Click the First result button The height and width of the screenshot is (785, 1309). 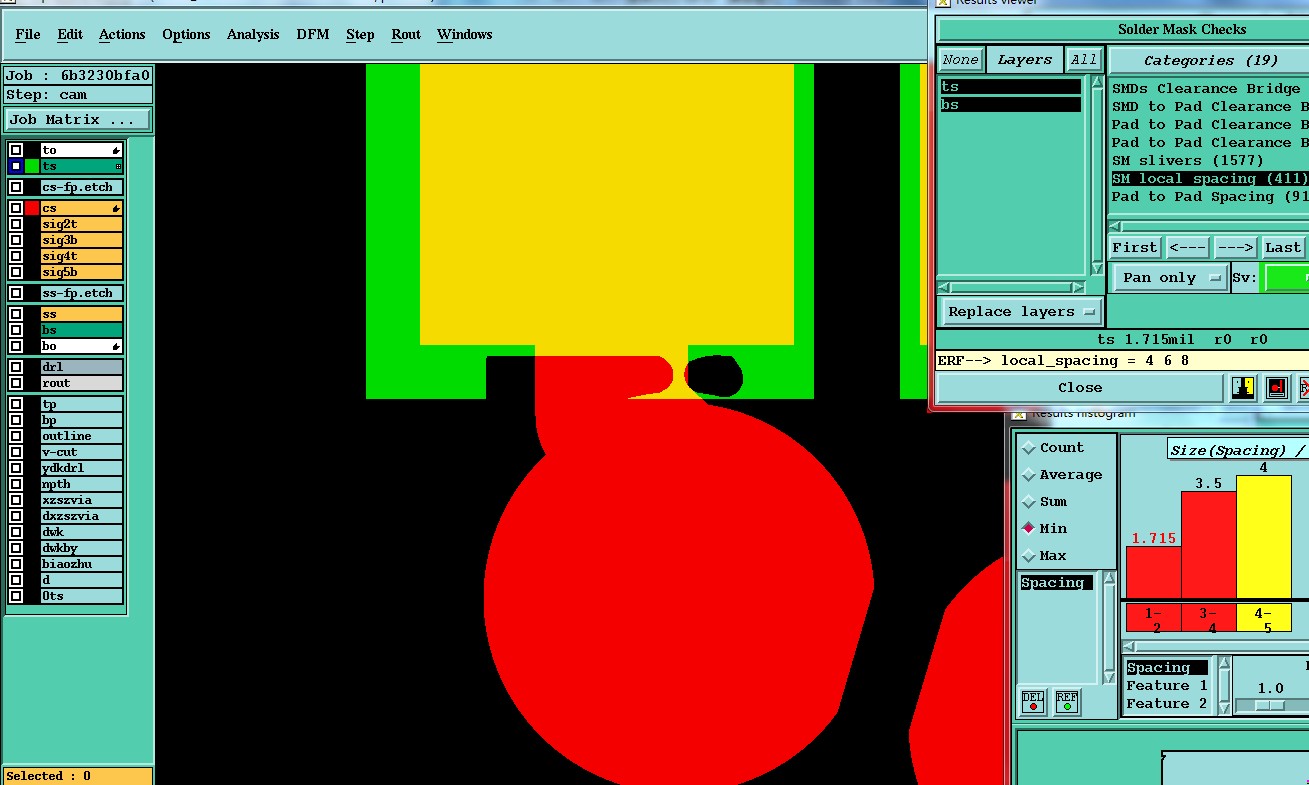coord(1134,247)
